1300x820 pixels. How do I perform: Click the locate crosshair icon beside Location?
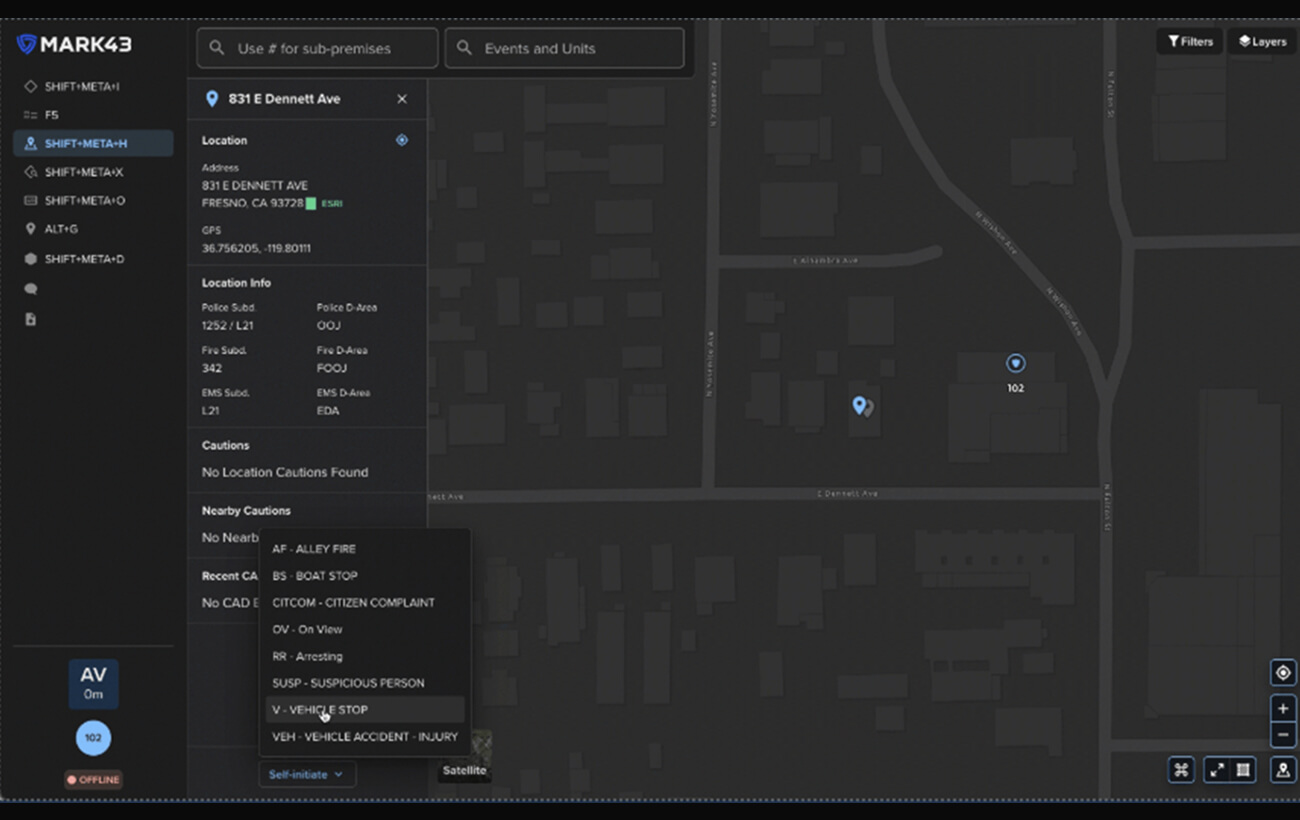coord(402,140)
